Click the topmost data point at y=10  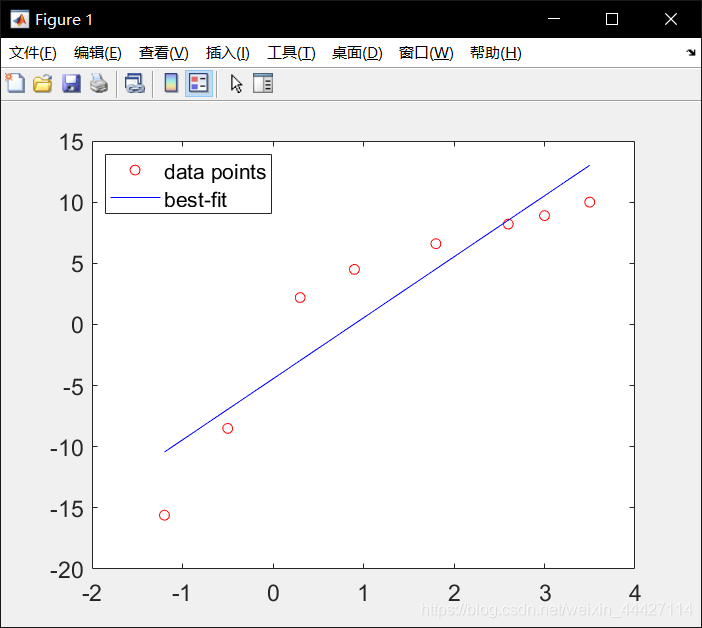point(590,202)
